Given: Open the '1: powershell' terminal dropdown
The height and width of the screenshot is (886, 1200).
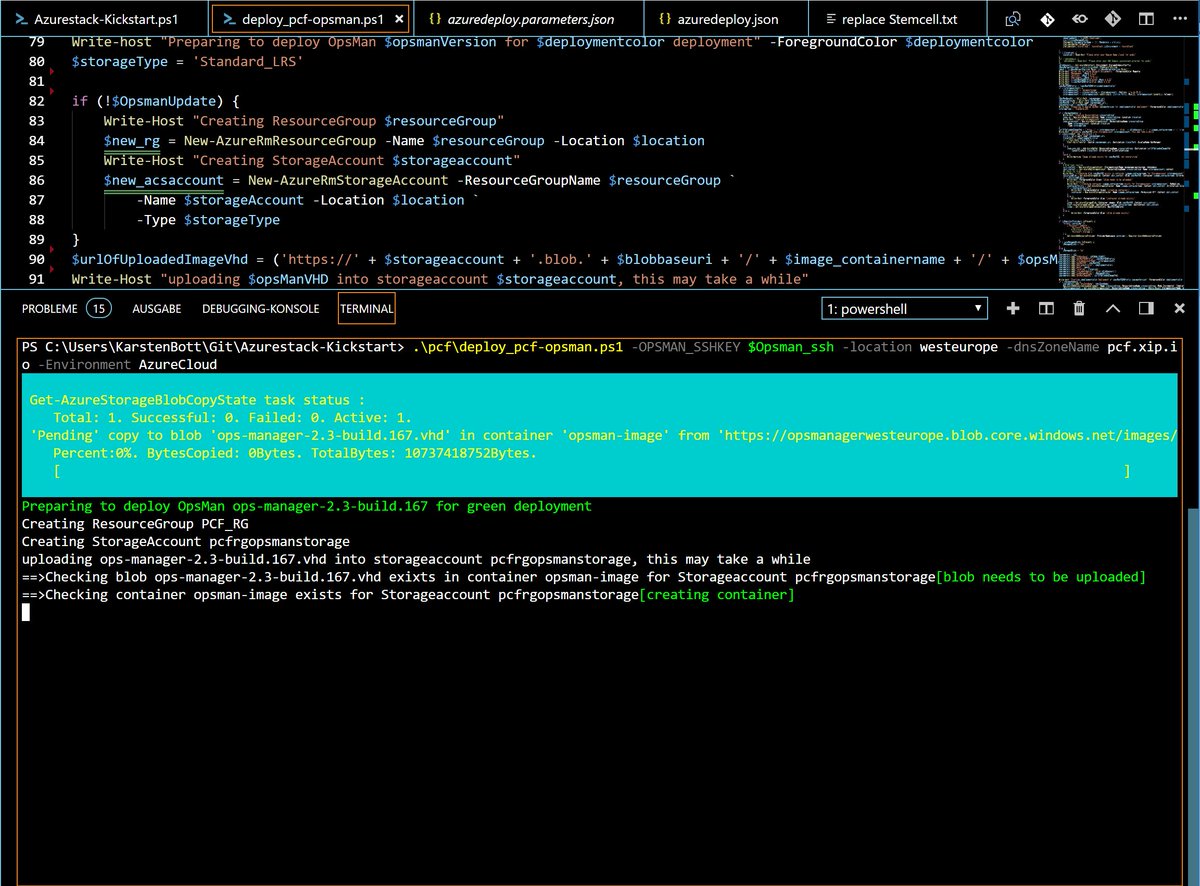Looking at the screenshot, I should point(904,309).
